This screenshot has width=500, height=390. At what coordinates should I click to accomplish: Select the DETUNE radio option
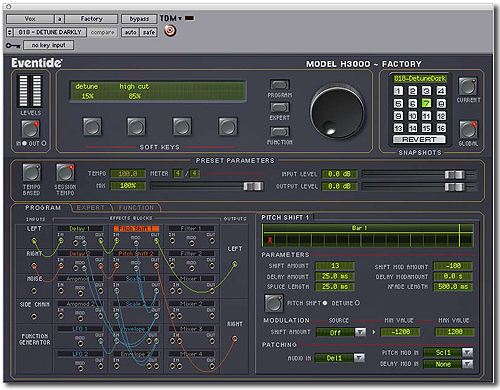coord(357,303)
